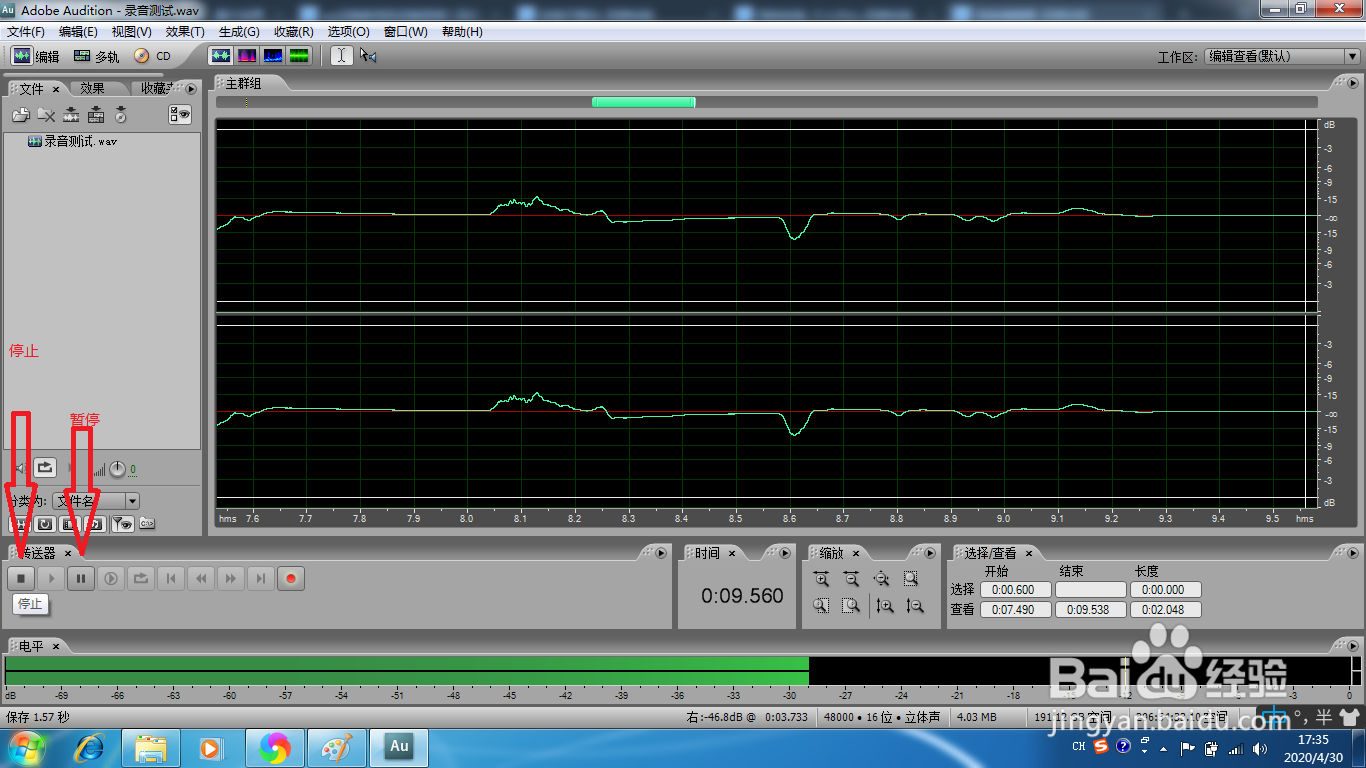
Task: Open the 编辑(E) menu
Action: pyautogui.click(x=78, y=32)
